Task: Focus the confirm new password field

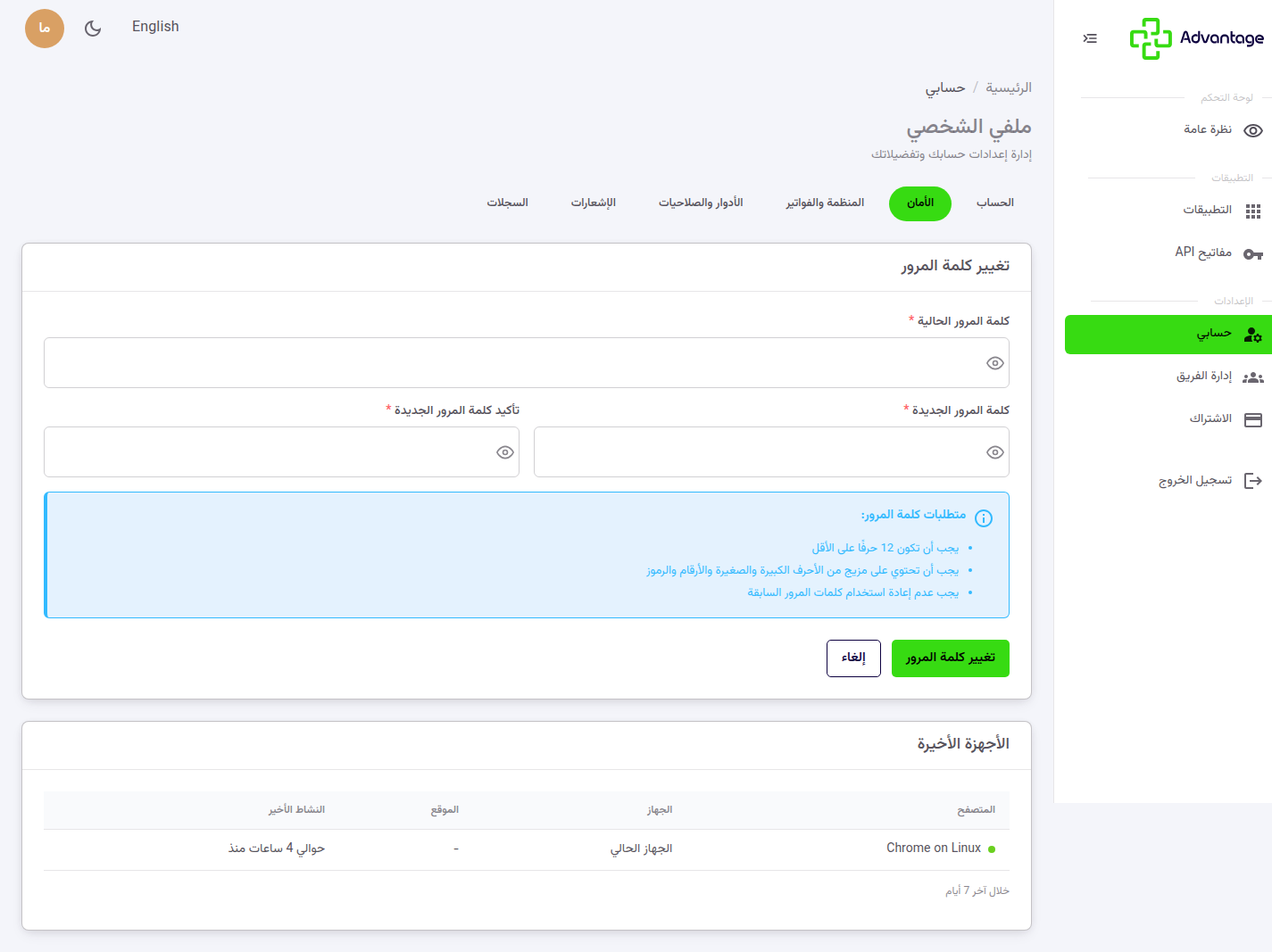Action: click(x=281, y=452)
